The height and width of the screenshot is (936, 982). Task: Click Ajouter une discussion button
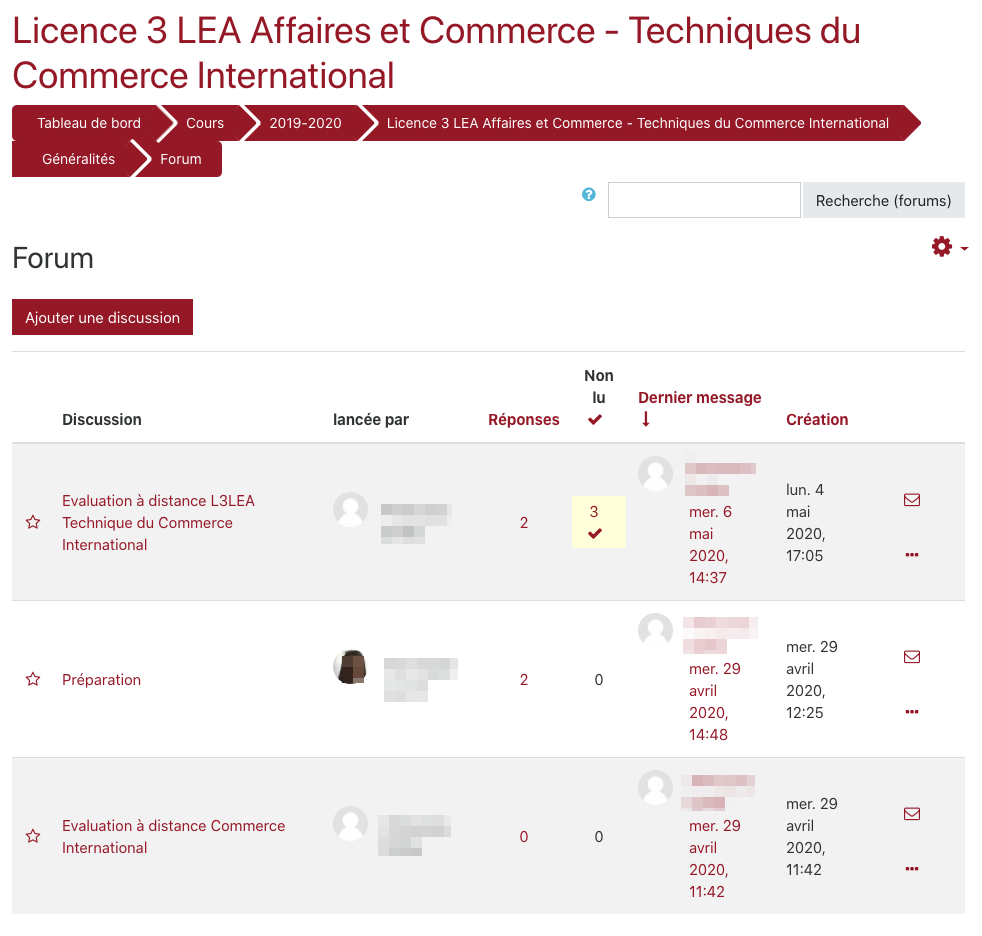[x=102, y=318]
